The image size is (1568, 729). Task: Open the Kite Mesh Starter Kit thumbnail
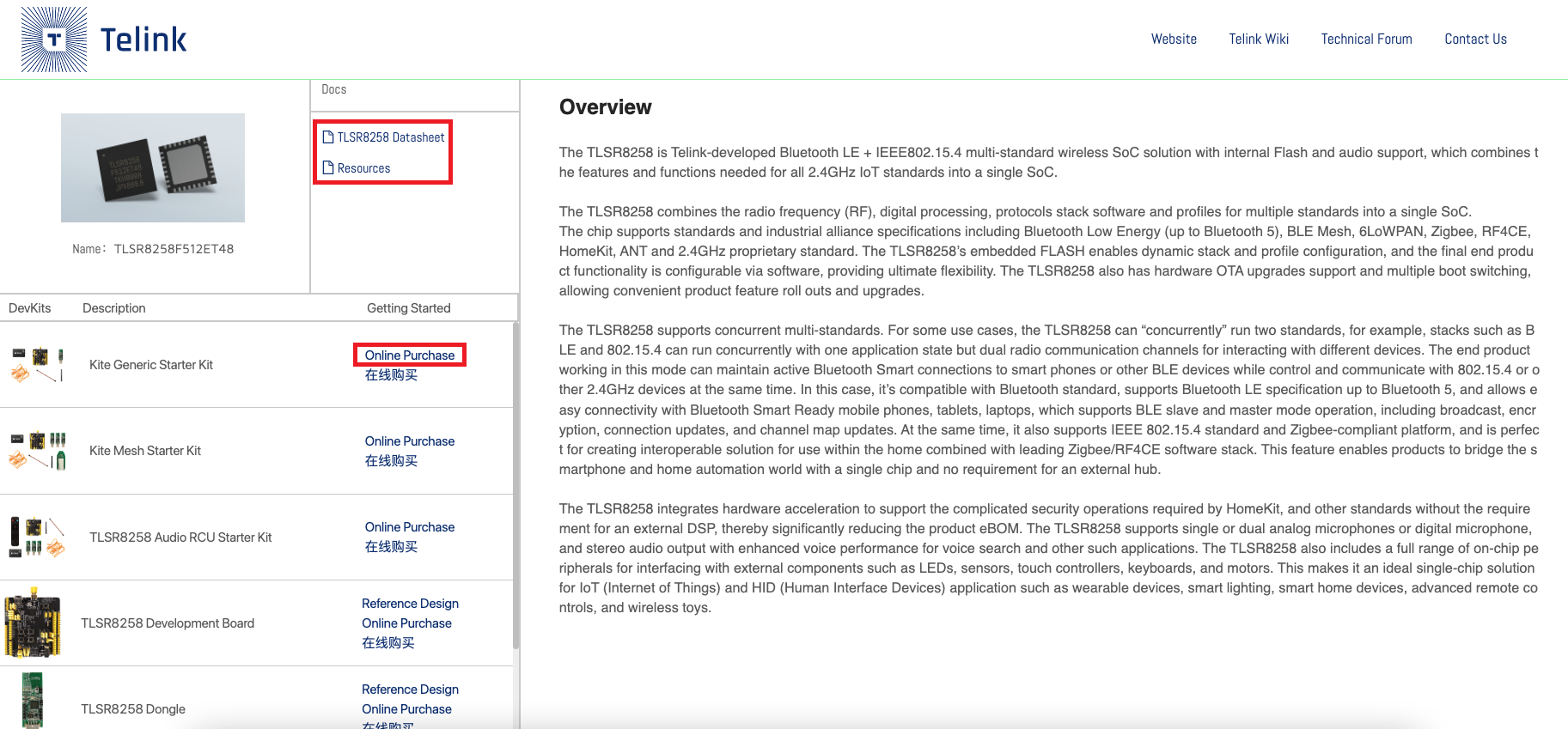37,451
